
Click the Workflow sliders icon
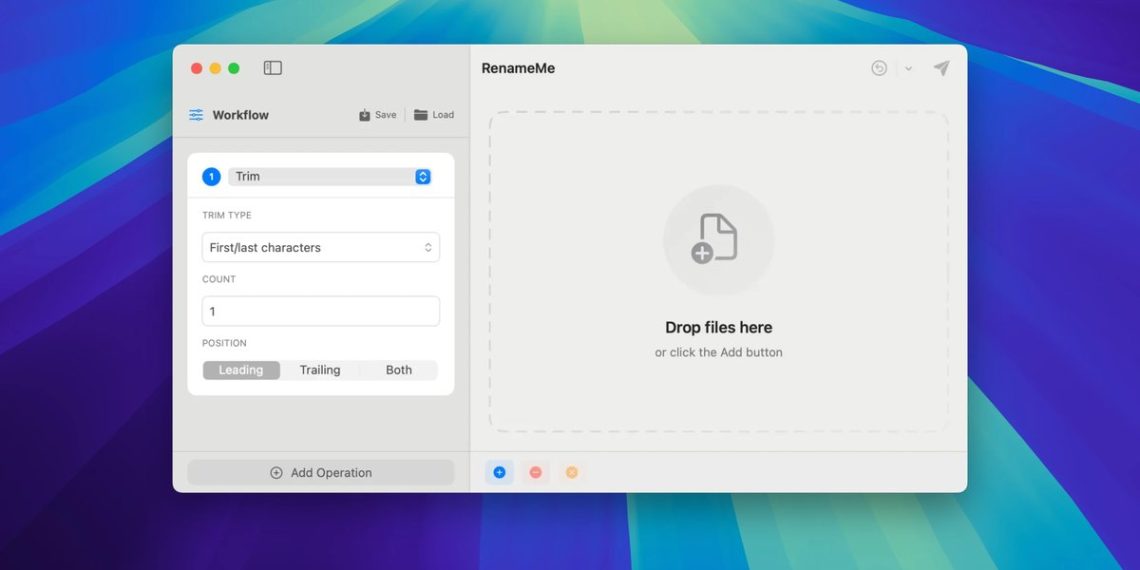coord(196,115)
